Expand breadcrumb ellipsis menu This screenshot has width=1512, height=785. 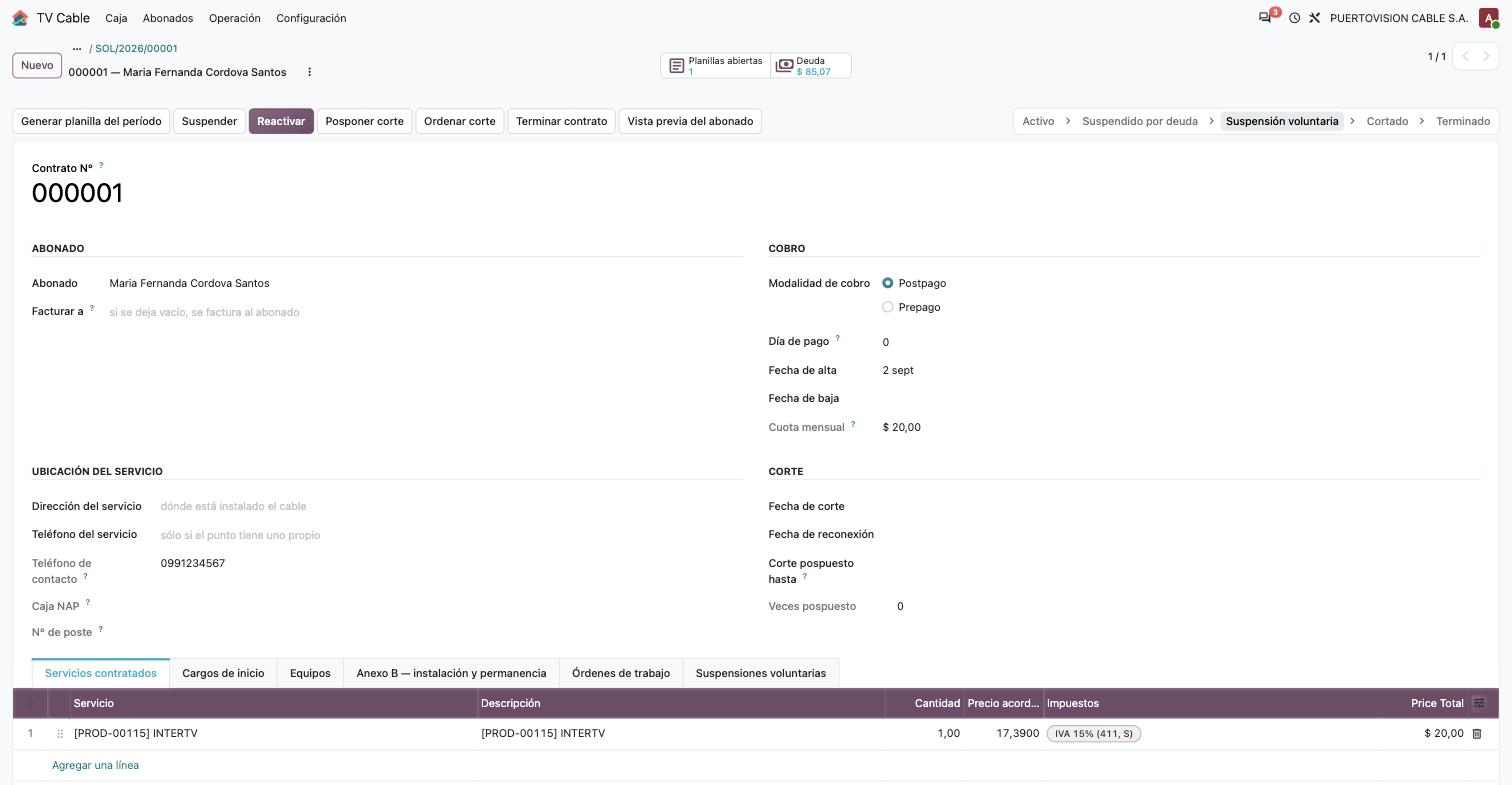[77, 48]
